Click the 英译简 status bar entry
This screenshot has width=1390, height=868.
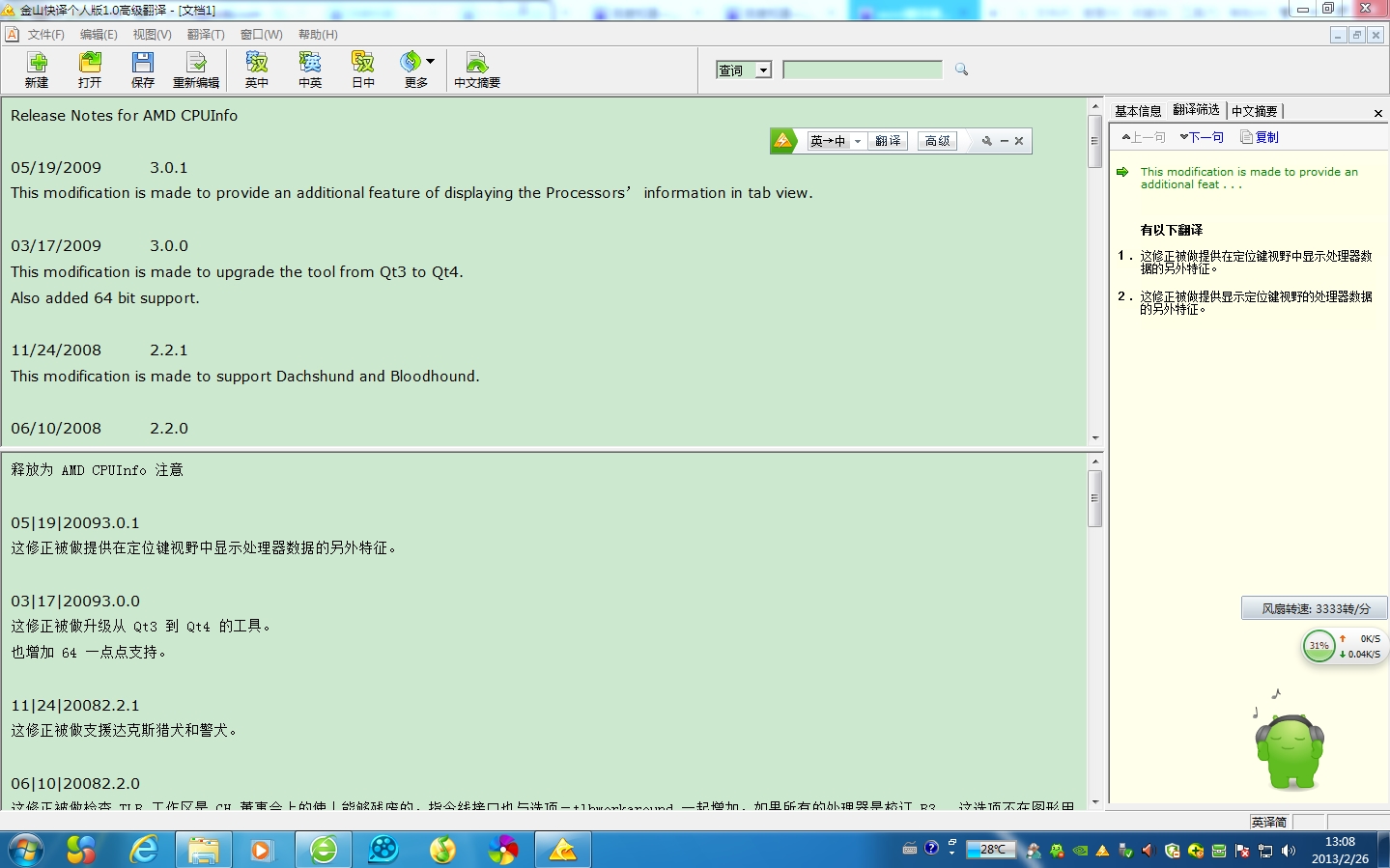coord(1268,822)
